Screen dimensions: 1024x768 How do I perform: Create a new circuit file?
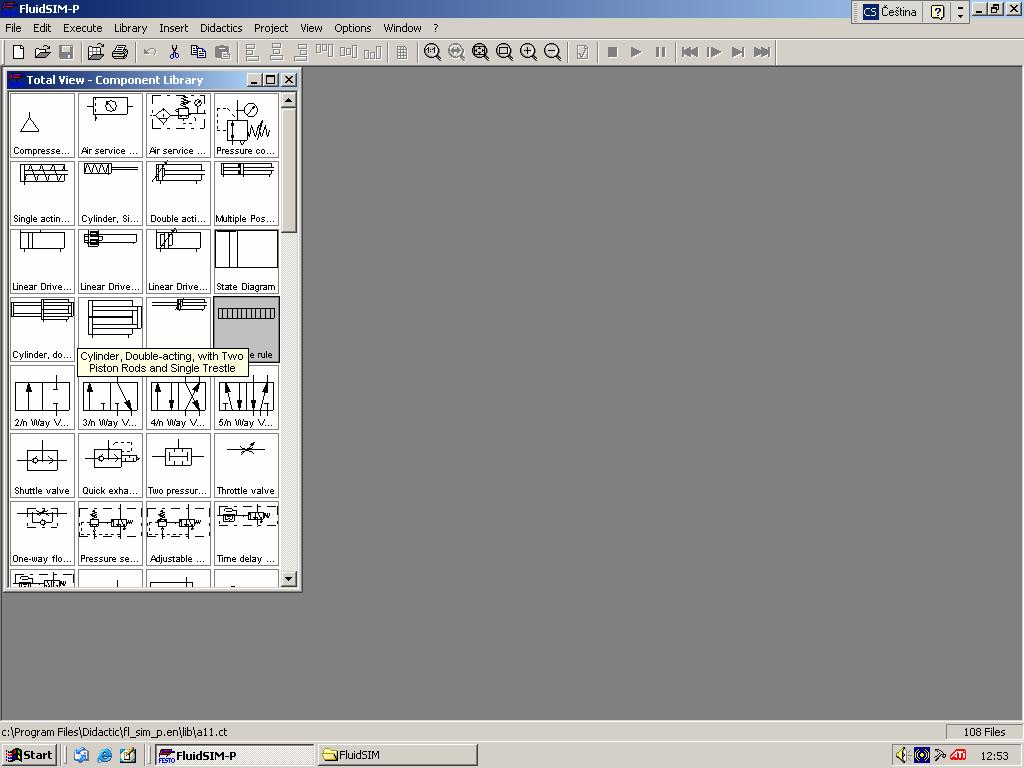click(18, 52)
